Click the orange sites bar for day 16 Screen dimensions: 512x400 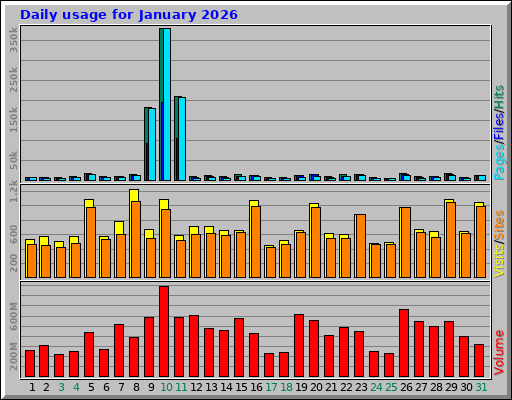(256, 242)
